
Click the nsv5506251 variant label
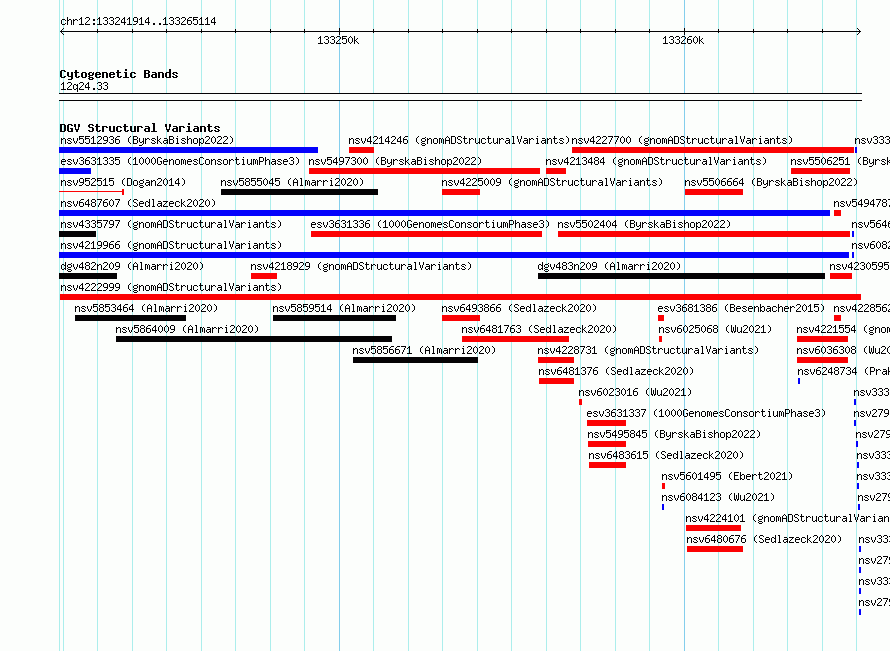click(x=840, y=161)
